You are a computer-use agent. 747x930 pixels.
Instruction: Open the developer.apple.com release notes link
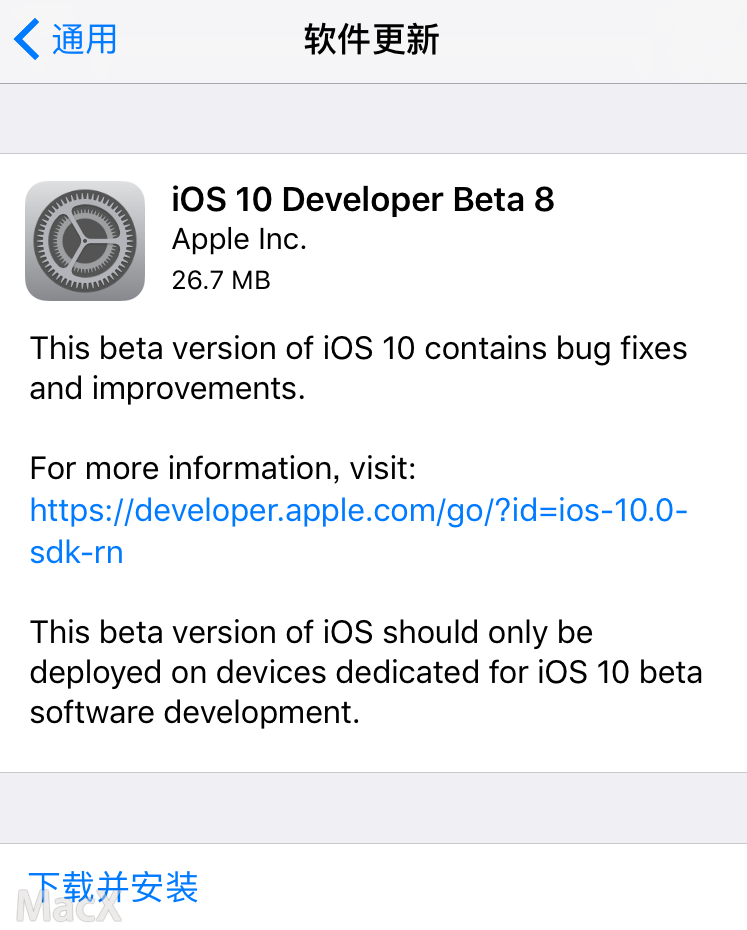coord(358,511)
